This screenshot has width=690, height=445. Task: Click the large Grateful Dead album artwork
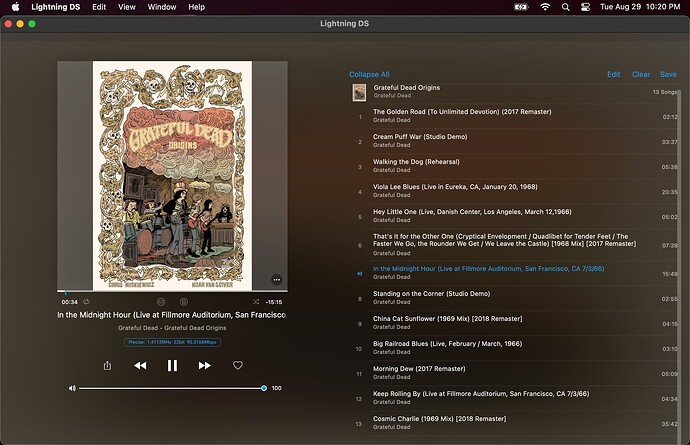[x=172, y=176]
